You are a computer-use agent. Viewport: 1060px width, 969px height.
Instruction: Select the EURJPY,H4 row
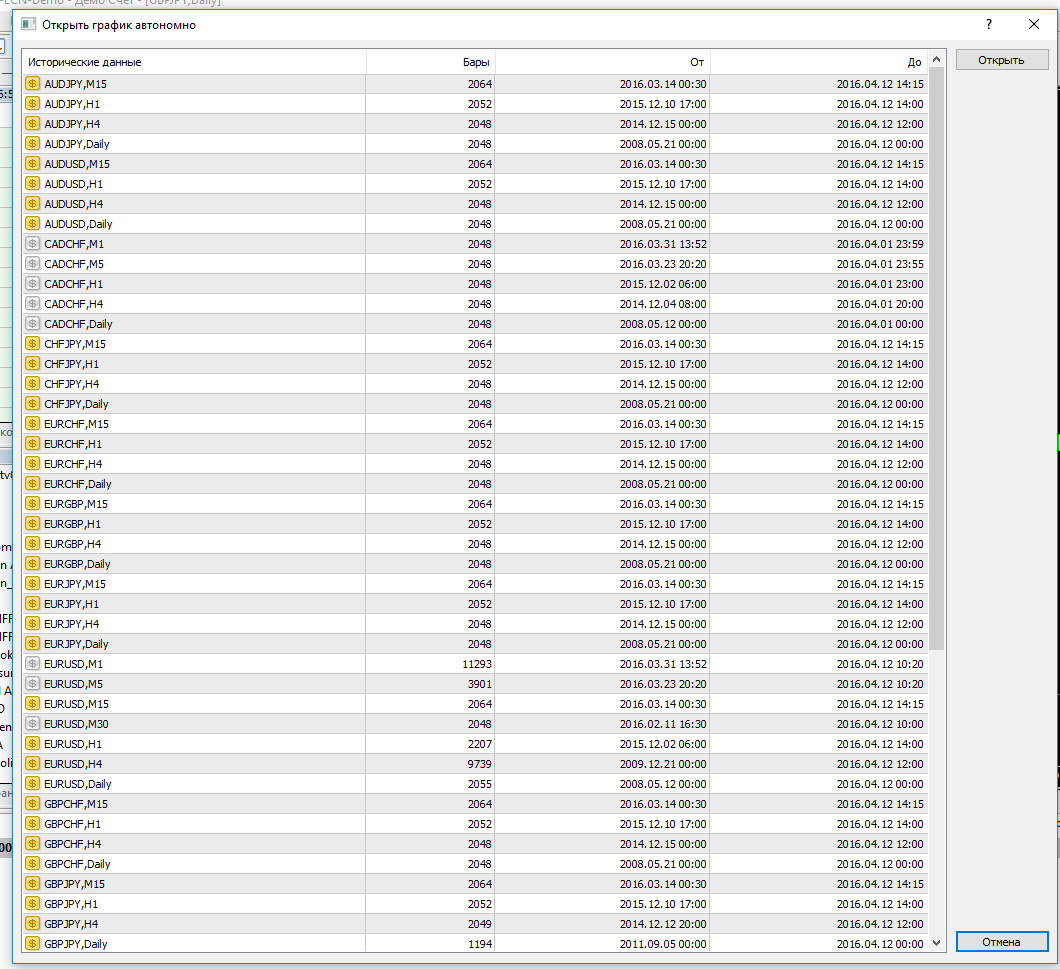(475, 624)
